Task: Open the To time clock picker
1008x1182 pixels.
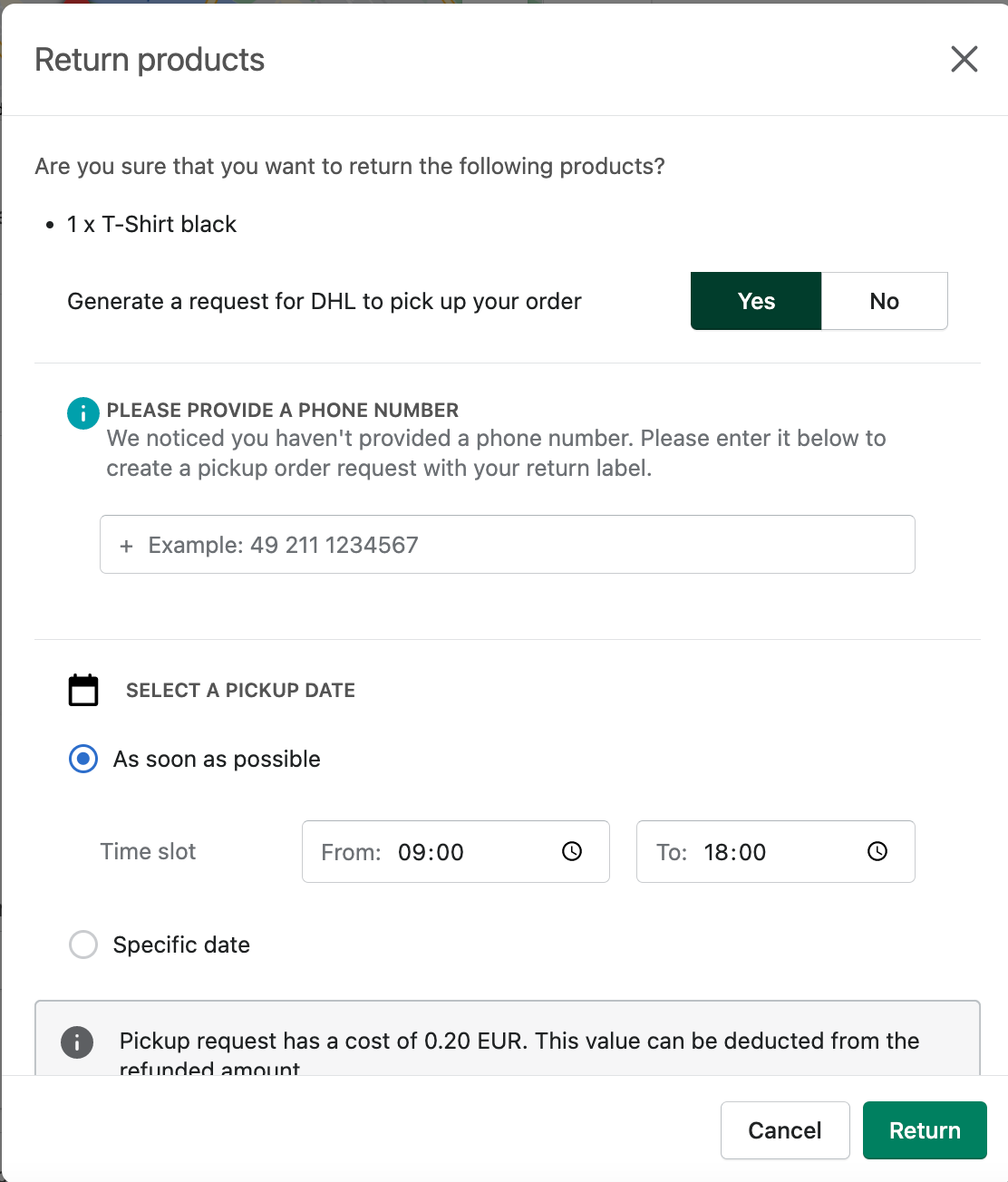Action: (x=877, y=851)
